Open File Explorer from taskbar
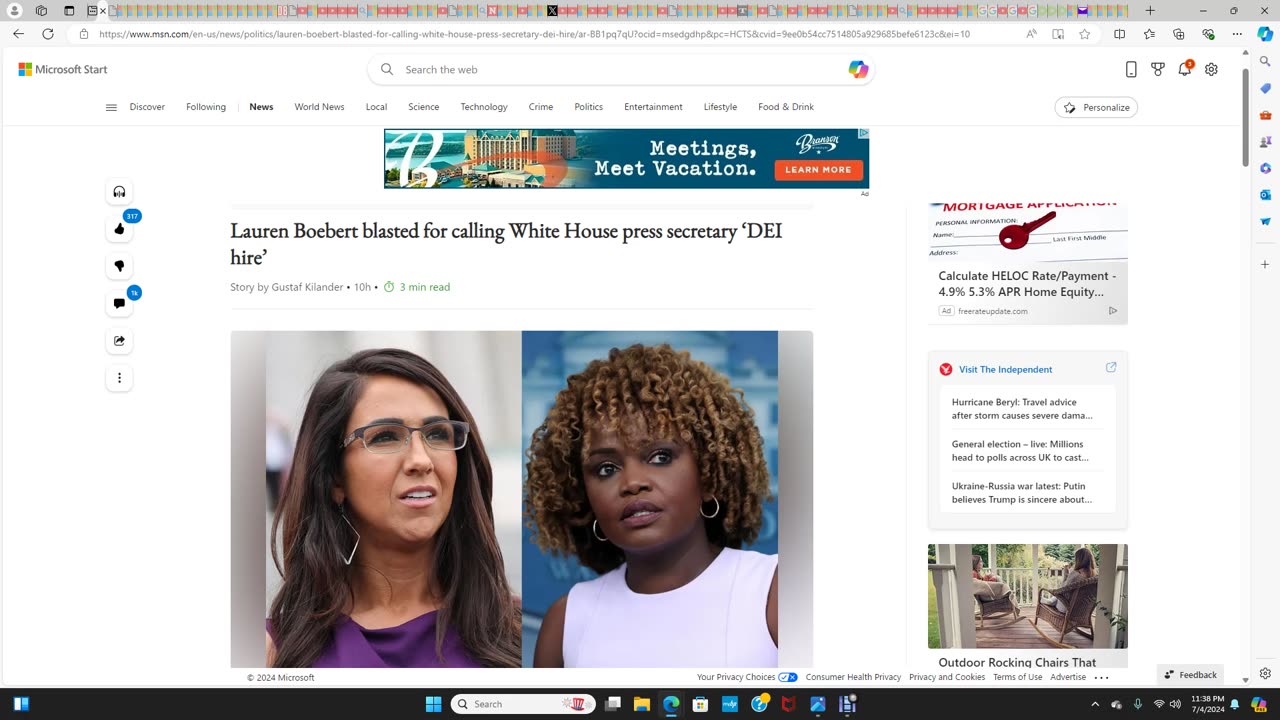Viewport: 1280px width, 720px height. (642, 704)
